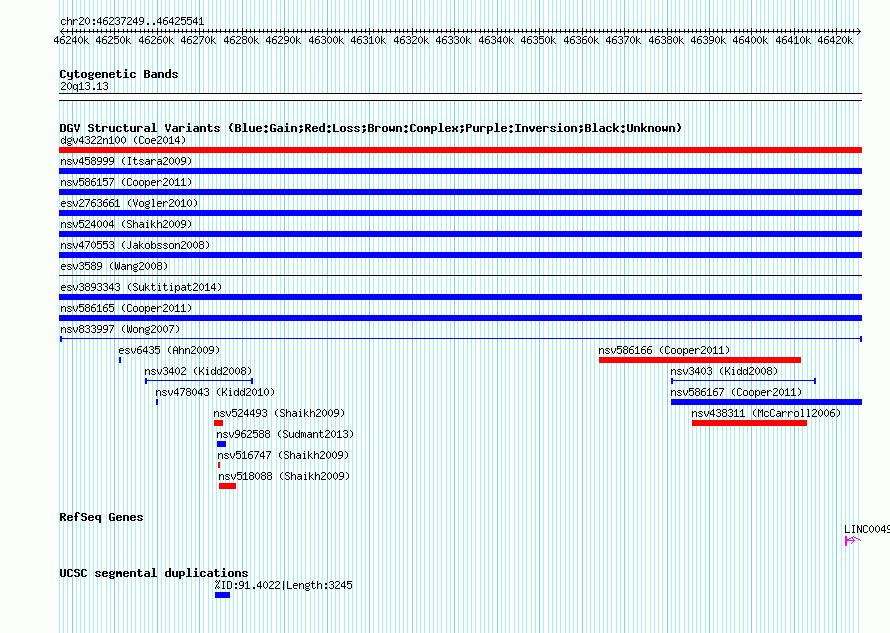Click the nsv586166 (Cooper2011) variant label
Viewport: 890px width, 633px height.
pos(664,350)
